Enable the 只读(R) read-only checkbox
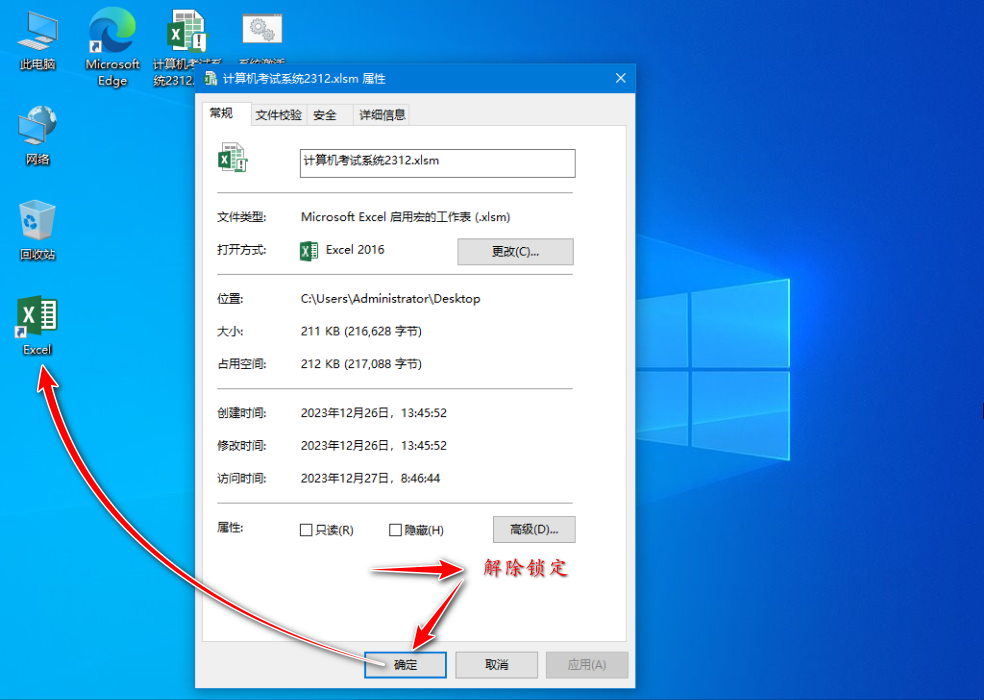This screenshot has height=700, width=984. tap(306, 530)
